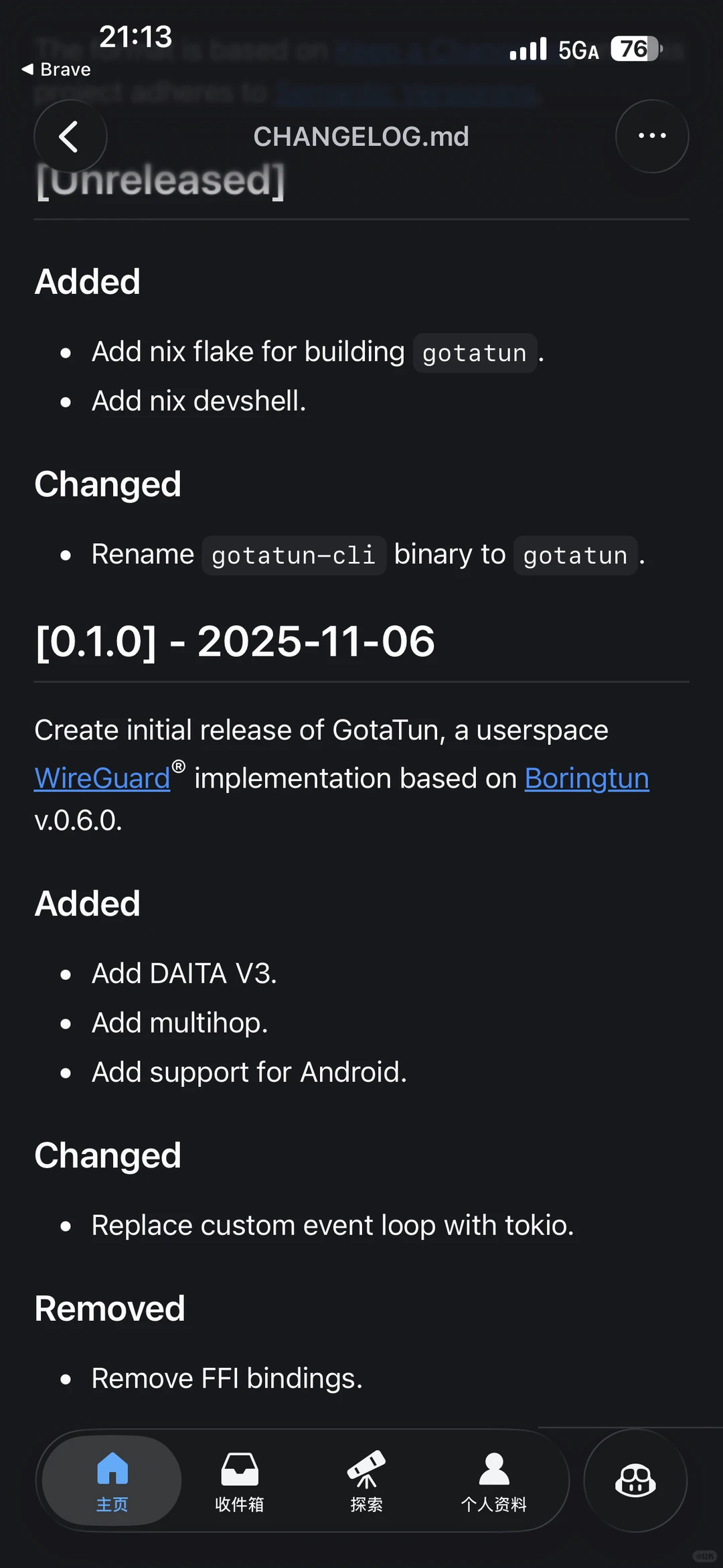
Task: Tap the CHANGELOG.md file title
Action: [361, 137]
